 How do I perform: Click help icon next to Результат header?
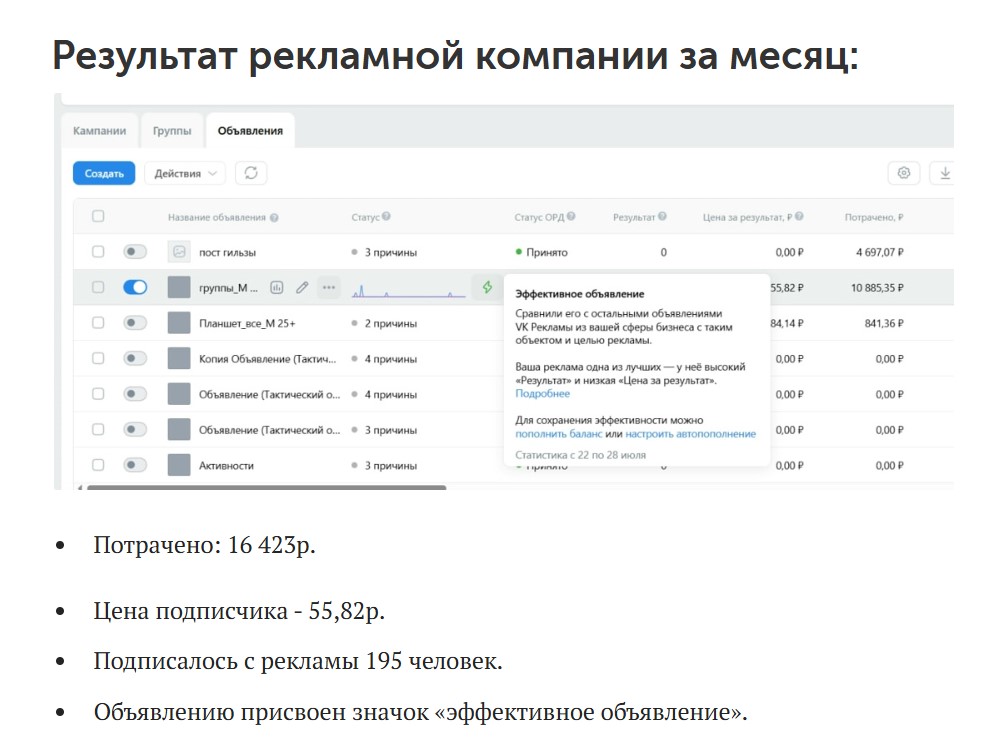[662, 216]
